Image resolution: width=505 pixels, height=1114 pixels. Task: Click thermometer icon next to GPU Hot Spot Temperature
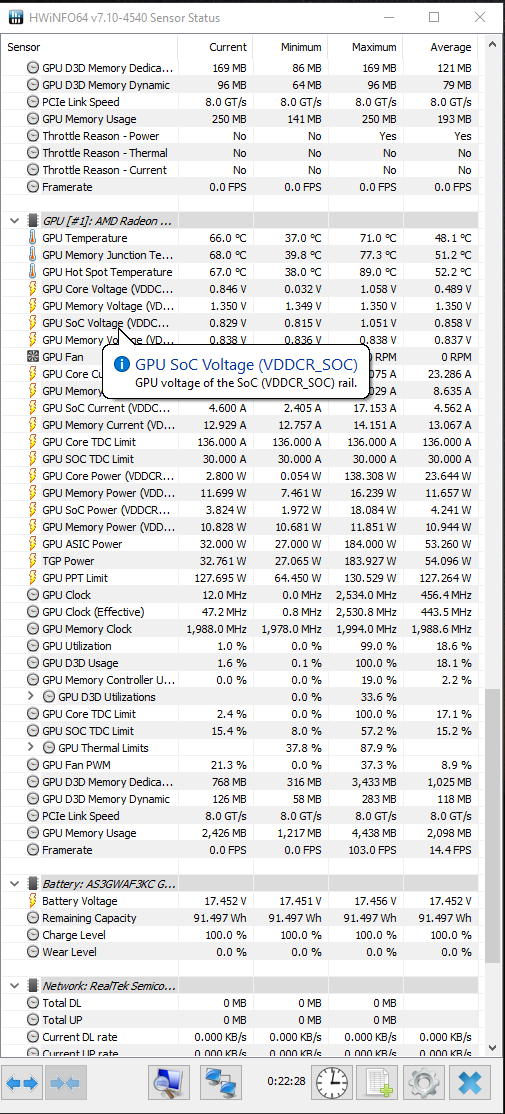pyautogui.click(x=33, y=272)
